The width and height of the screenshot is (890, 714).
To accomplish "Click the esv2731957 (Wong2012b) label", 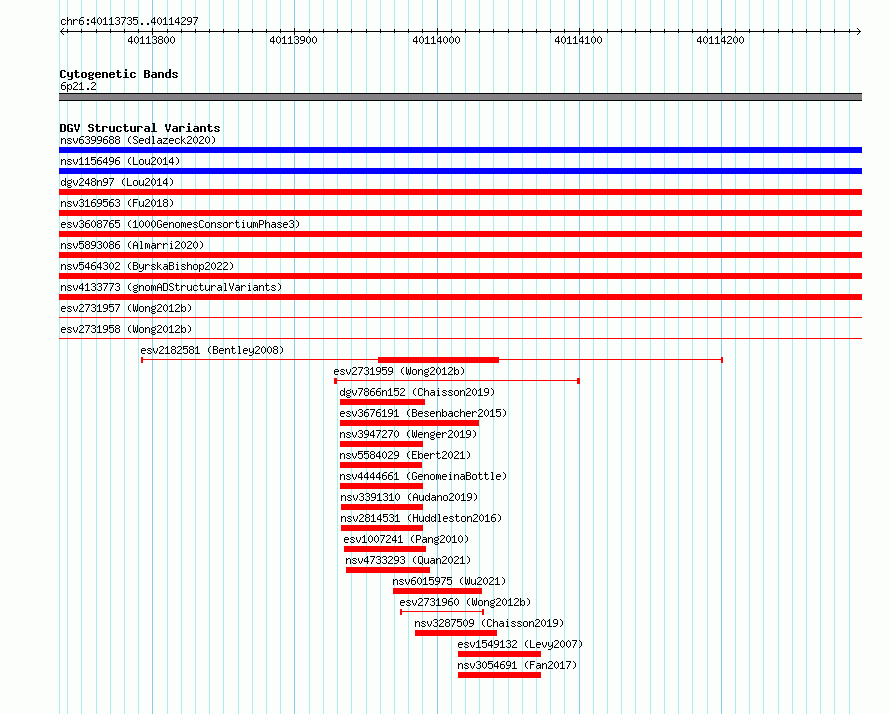I will coord(126,308).
